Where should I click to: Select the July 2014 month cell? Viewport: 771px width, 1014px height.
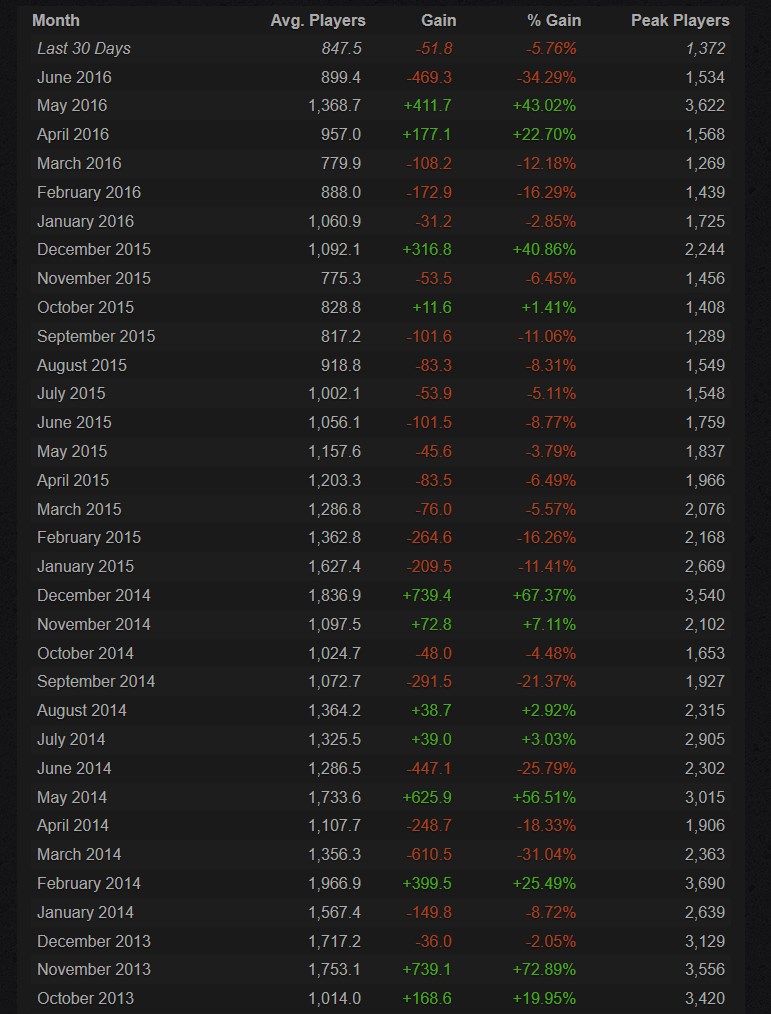(71, 739)
